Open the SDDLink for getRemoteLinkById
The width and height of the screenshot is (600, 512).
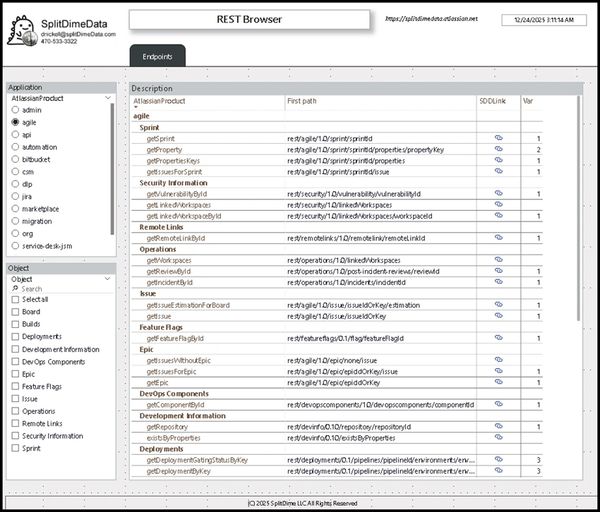(x=498, y=238)
